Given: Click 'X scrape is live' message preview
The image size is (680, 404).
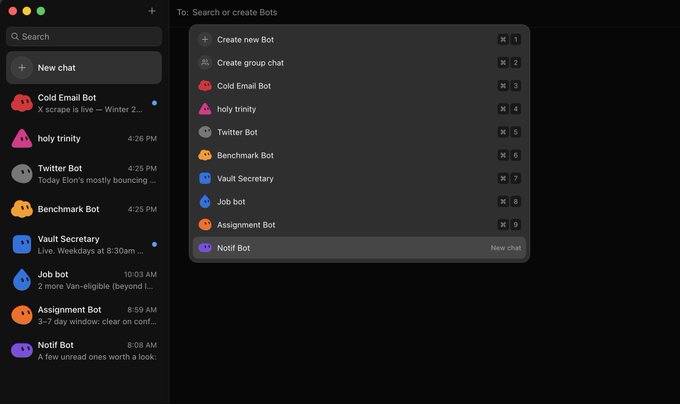Looking at the screenshot, I should pos(90,110).
